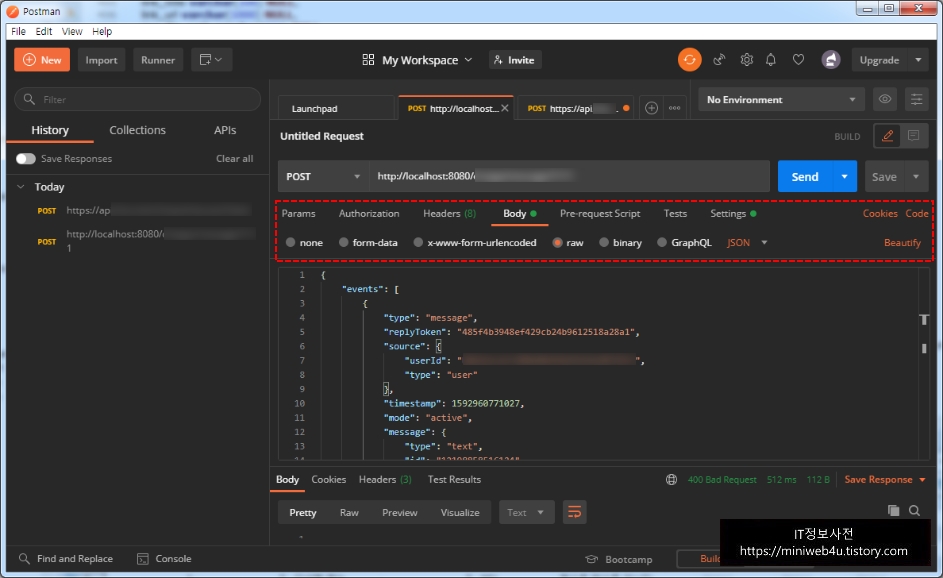Add a new request tab plus icon
Viewport: 943px width, 578px height.
[x=651, y=108]
